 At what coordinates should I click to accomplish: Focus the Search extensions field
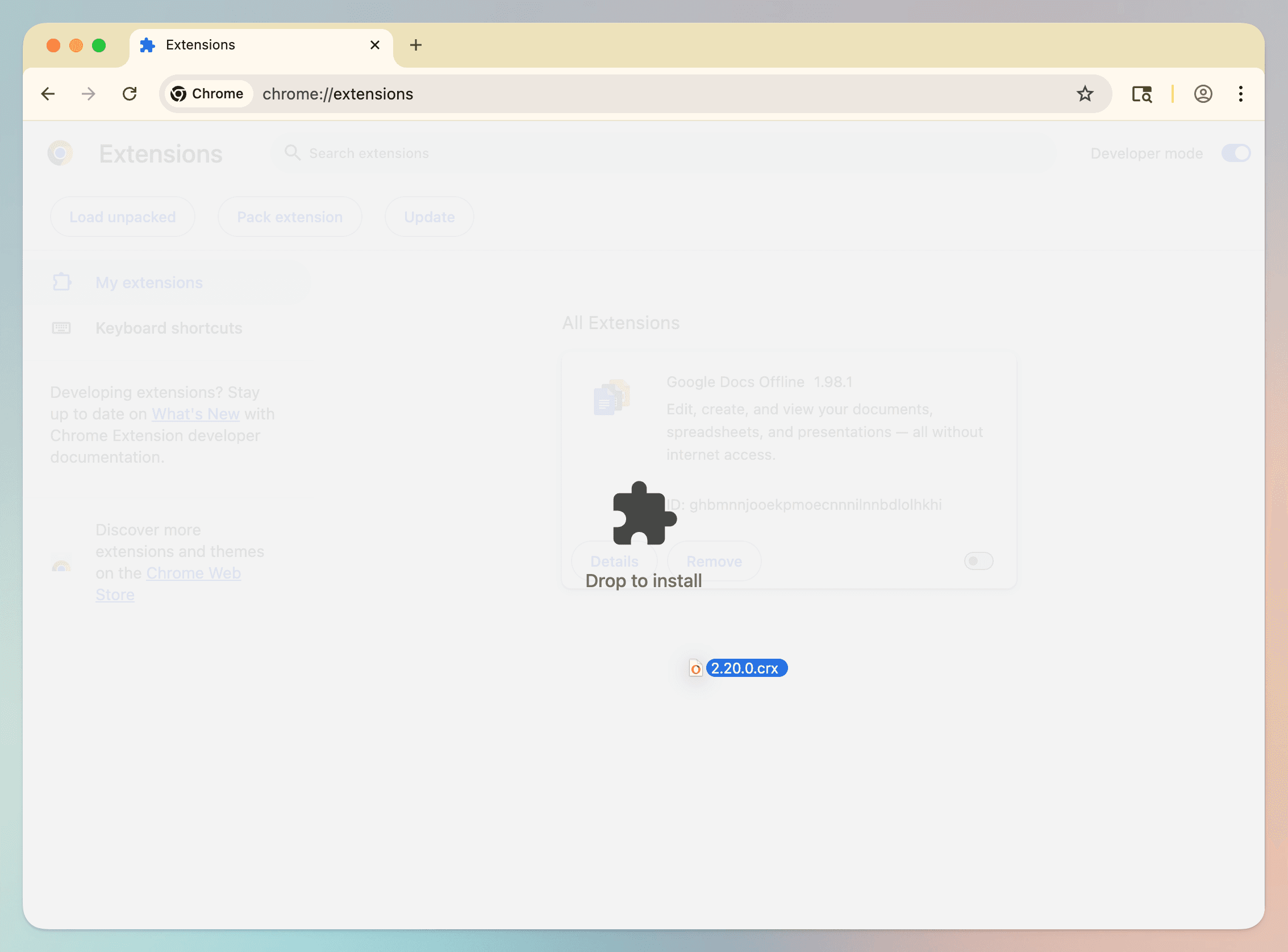[x=662, y=153]
